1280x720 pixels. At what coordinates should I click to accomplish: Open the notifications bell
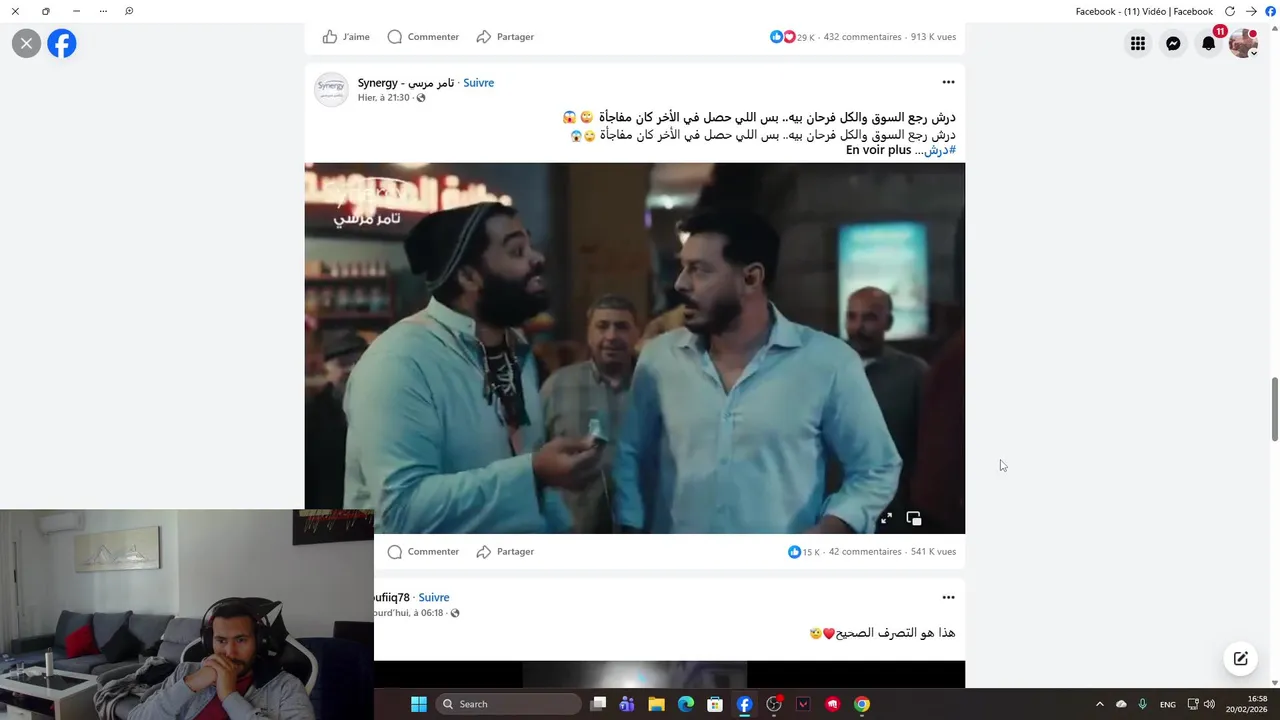(x=1208, y=43)
